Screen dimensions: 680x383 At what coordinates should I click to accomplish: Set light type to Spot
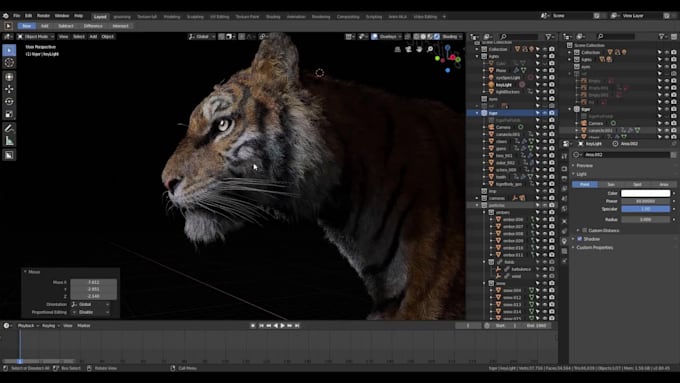[x=637, y=185]
